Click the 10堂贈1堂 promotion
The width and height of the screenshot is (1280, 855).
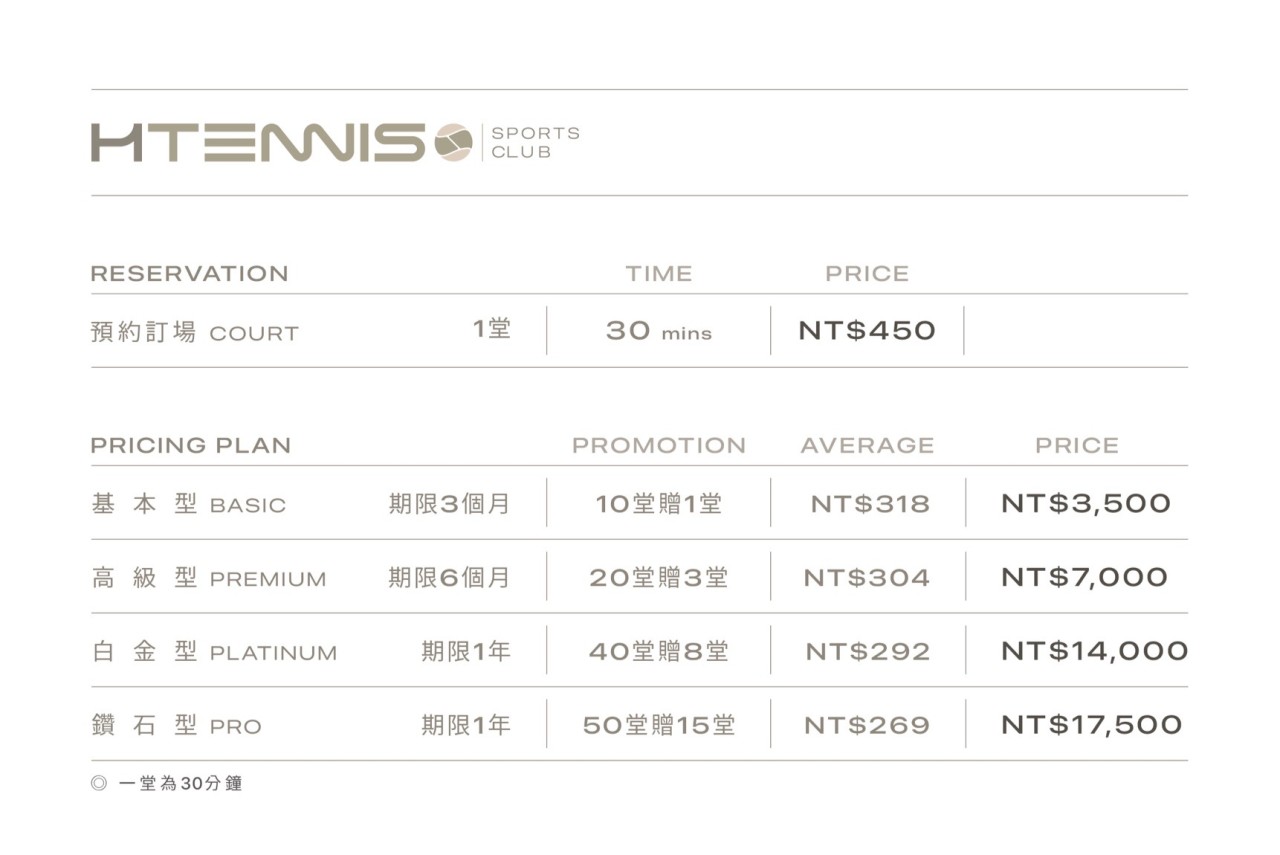point(658,503)
